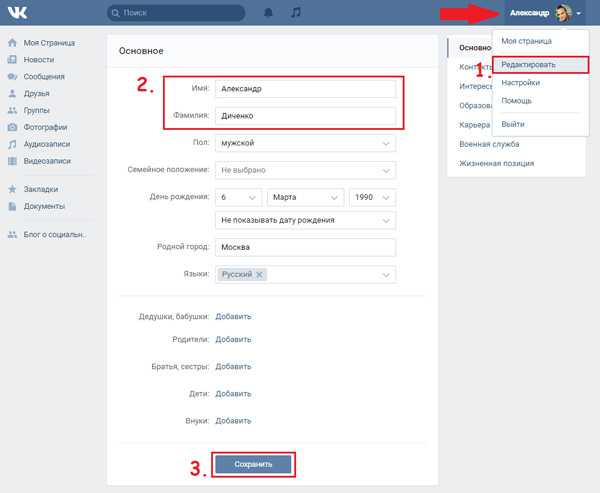Click the VK logo
This screenshot has height=493, width=600.
click(18, 13)
